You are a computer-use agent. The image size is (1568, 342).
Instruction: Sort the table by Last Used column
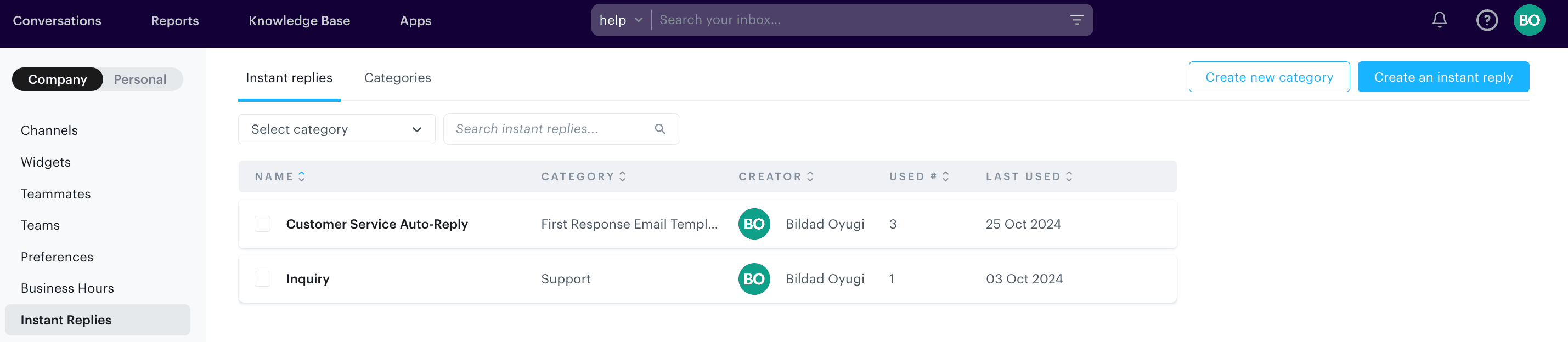[1069, 176]
